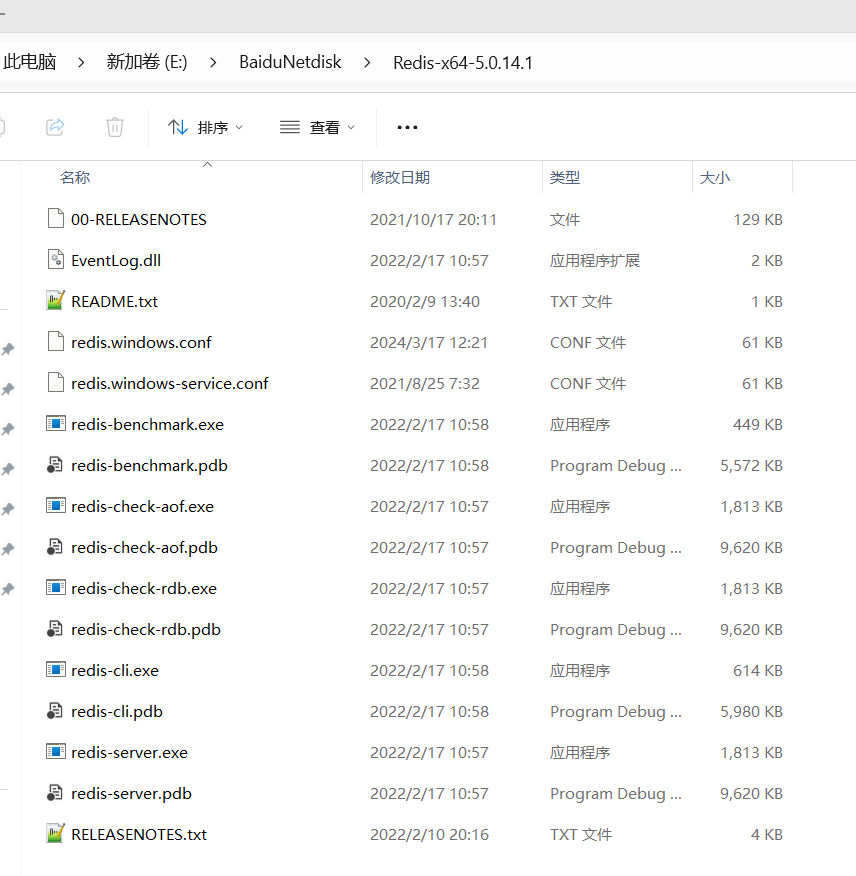Select the file name redis.windows.conf
The height and width of the screenshot is (876, 856).
[141, 342]
